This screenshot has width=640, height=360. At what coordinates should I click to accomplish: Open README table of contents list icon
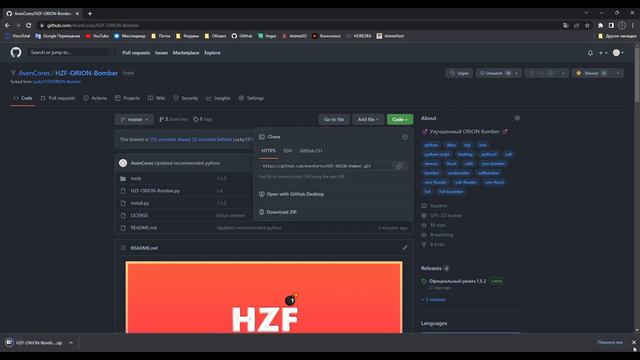pyautogui.click(x=123, y=248)
